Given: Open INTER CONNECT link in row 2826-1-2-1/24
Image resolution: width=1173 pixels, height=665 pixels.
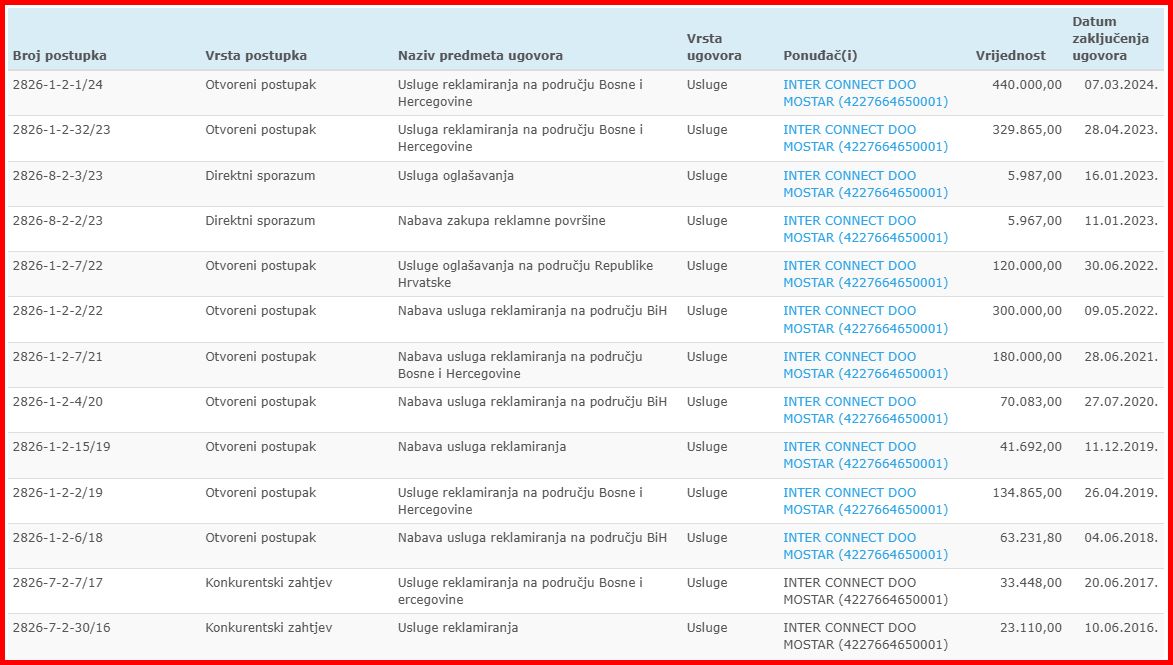Looking at the screenshot, I should coord(866,94).
